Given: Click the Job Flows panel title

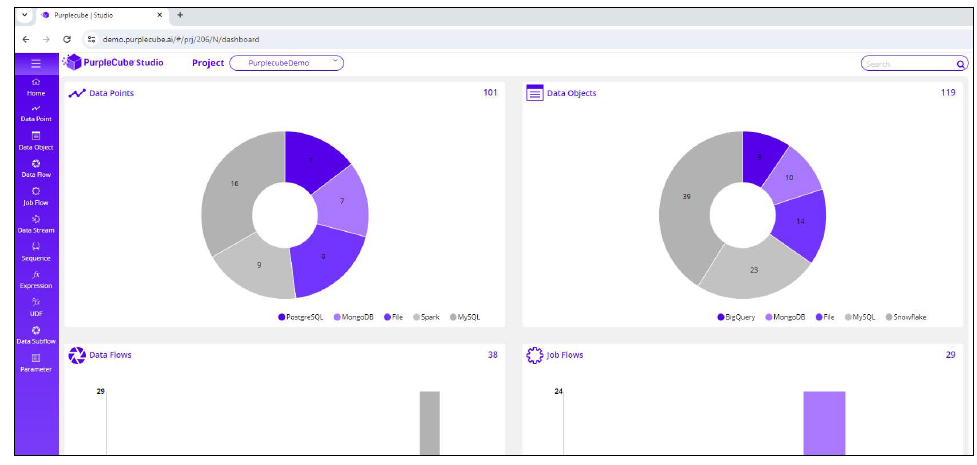Looking at the screenshot, I should [565, 355].
